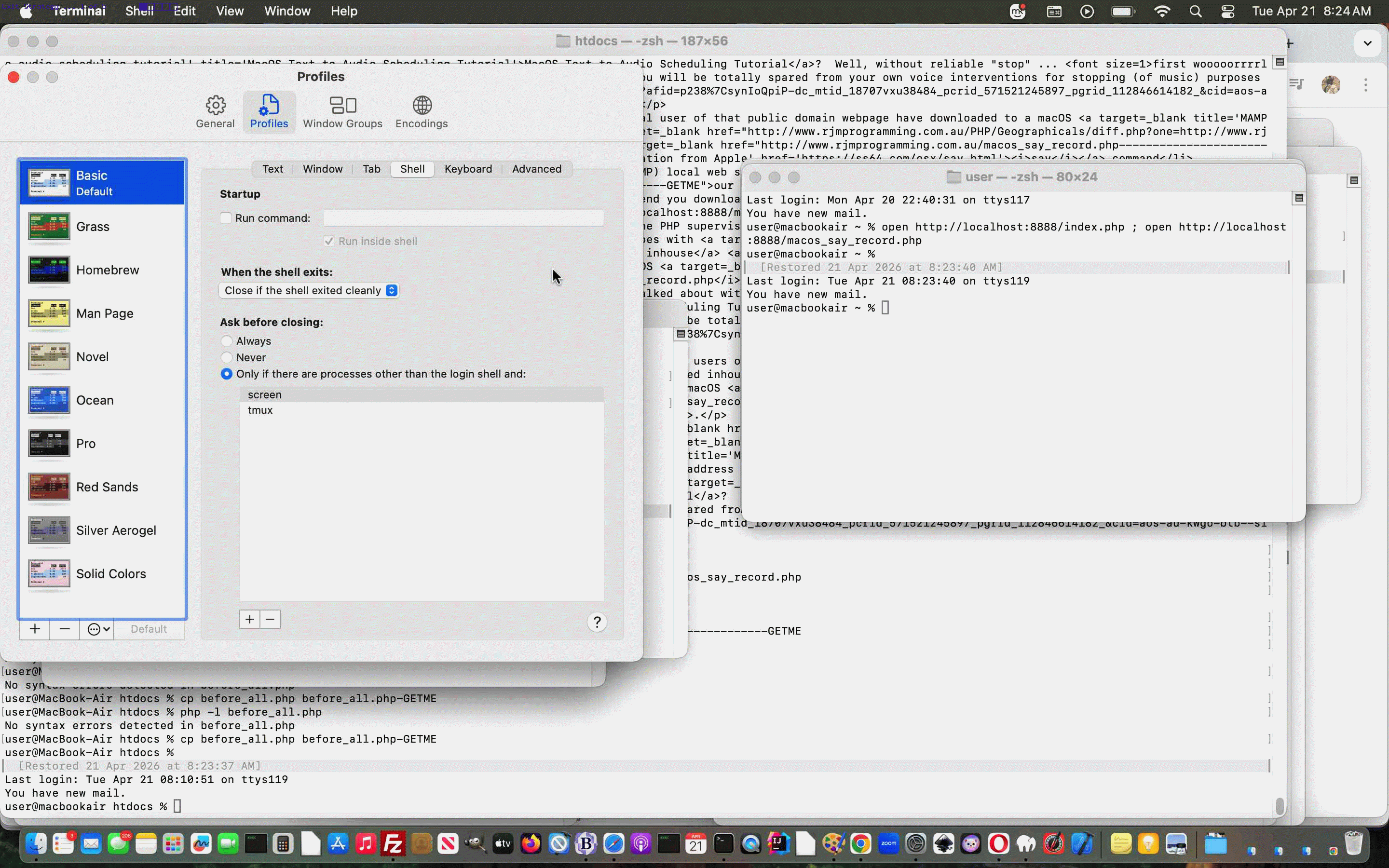Enable the Run command checkbox
This screenshot has width=1389, height=868.
[x=226, y=218]
